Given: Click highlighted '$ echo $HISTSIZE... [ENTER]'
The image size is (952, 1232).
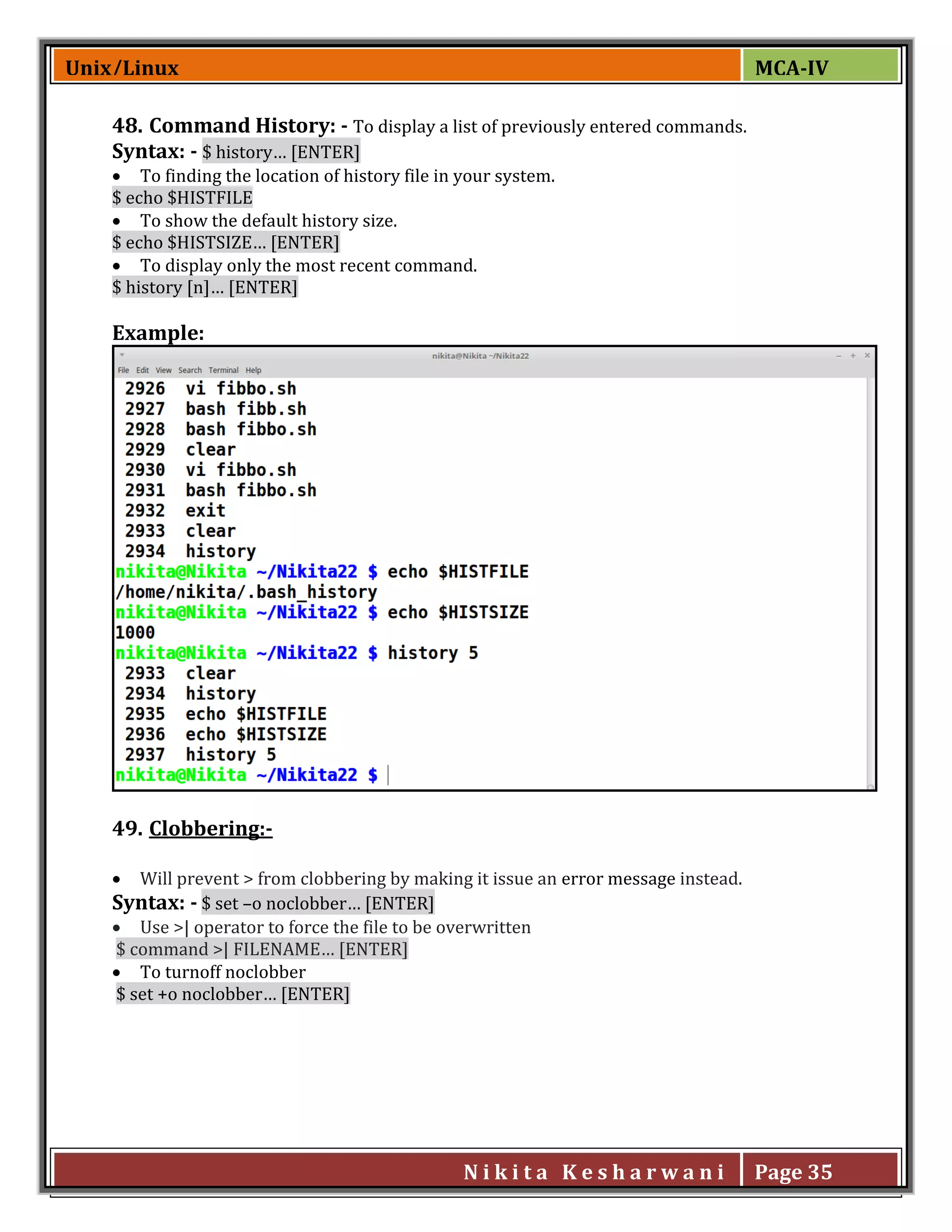Looking at the screenshot, I should 225,243.
